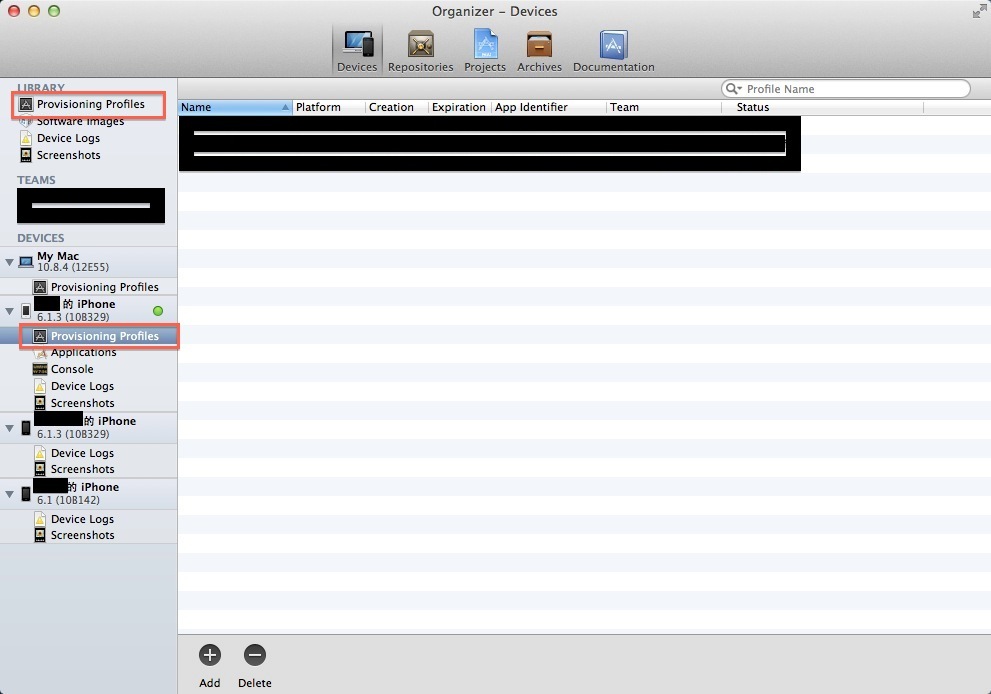Open Device Logs below Console
The image size is (991, 694).
click(82, 386)
